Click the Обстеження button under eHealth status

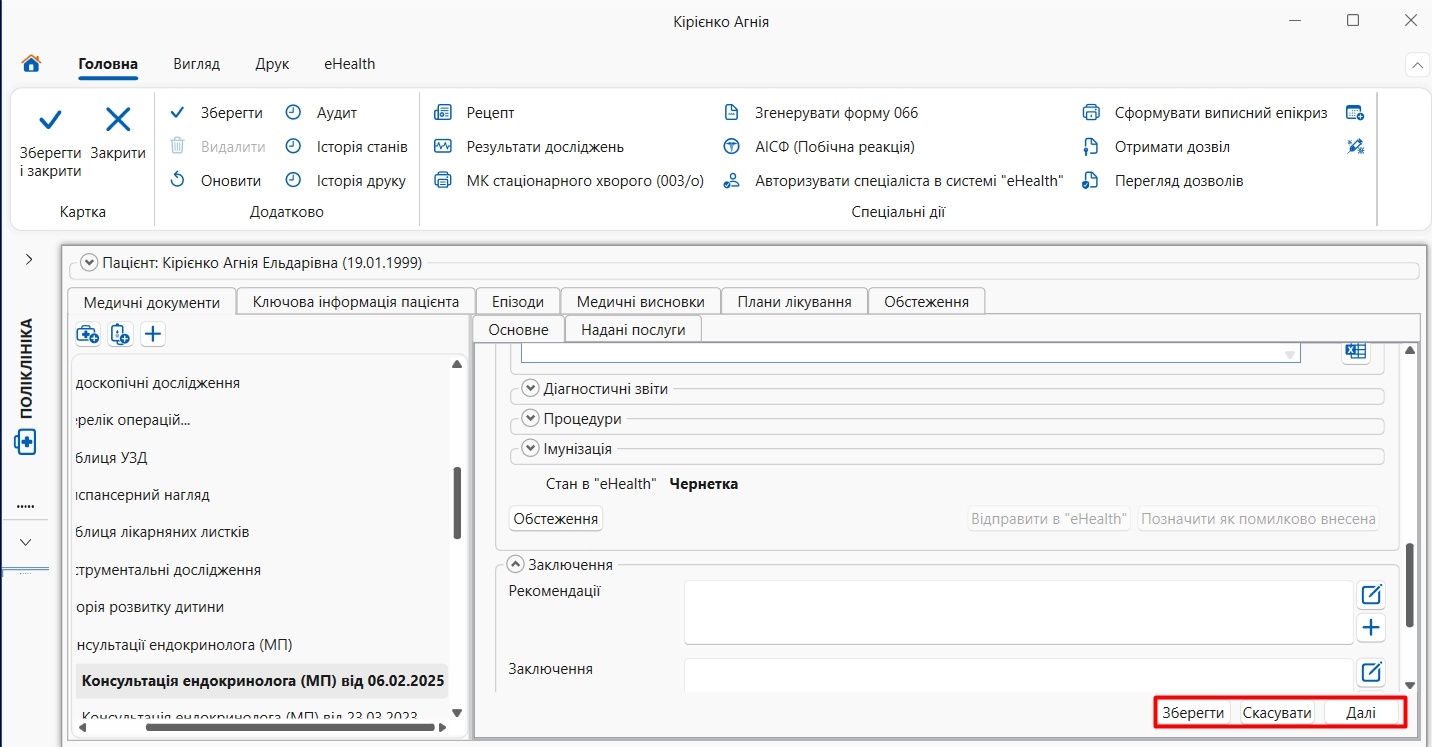(x=556, y=519)
